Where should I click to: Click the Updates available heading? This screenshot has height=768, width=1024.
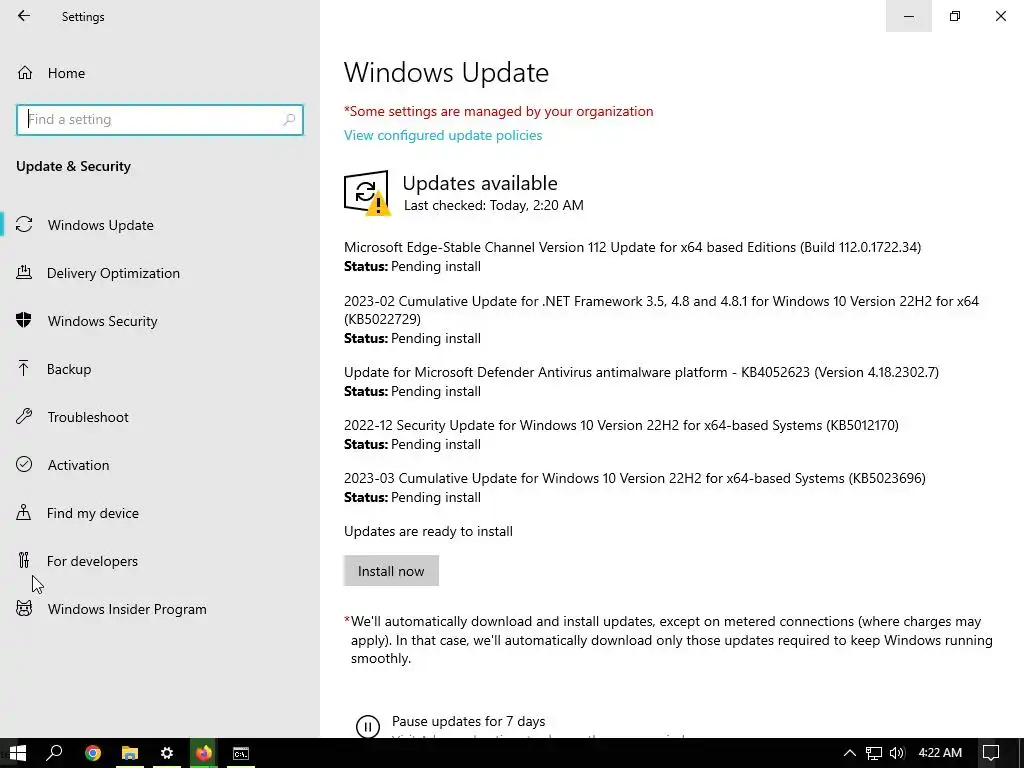480,183
